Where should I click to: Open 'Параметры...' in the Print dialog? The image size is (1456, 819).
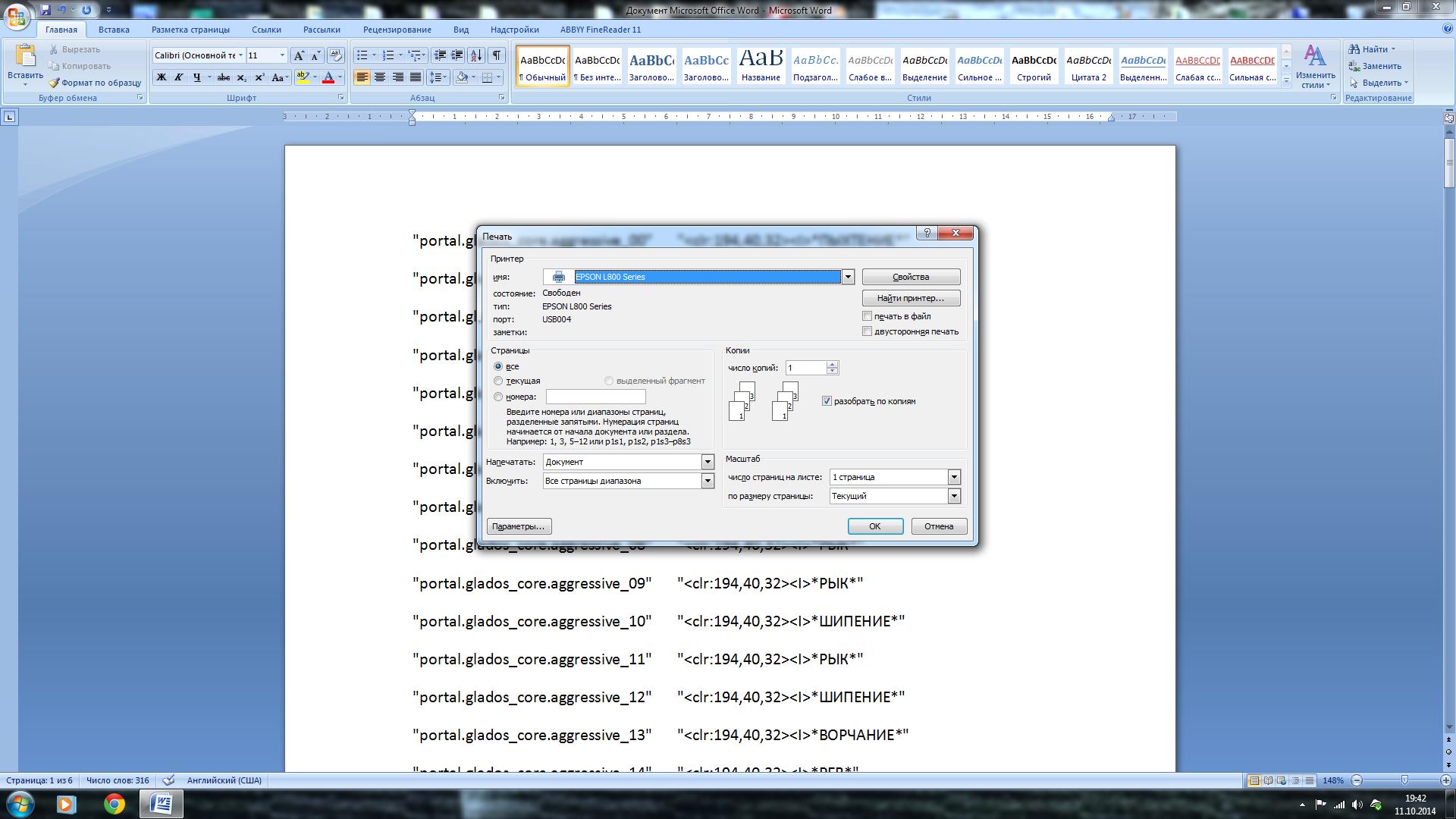519,526
